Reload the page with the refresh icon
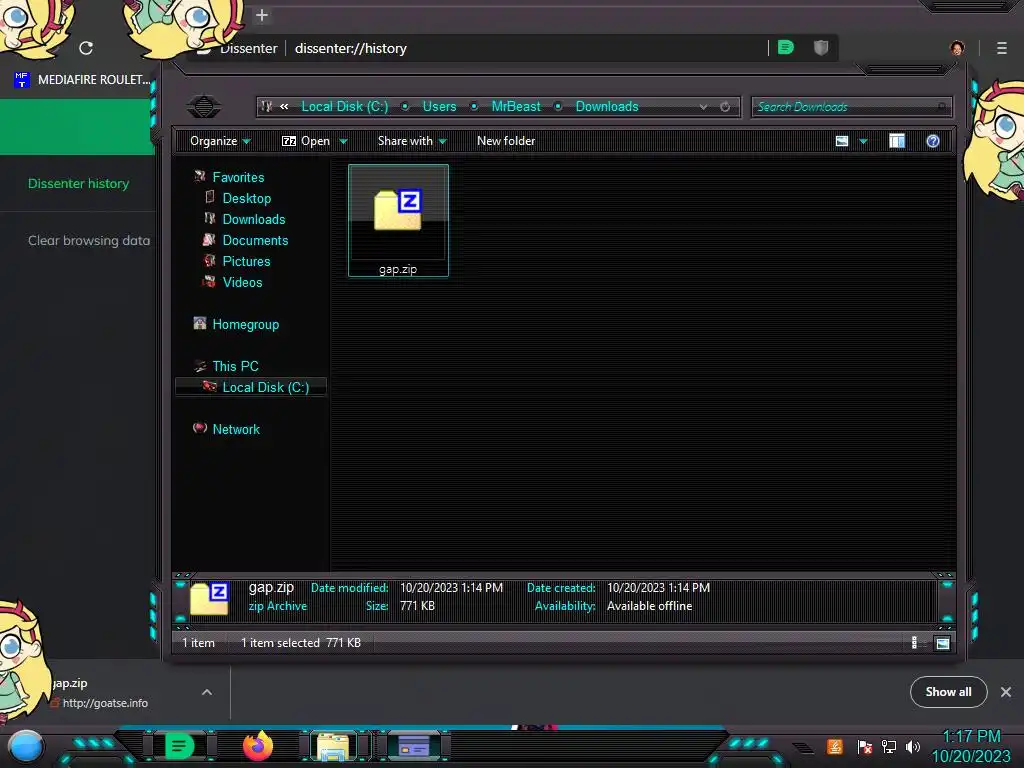 coord(86,48)
